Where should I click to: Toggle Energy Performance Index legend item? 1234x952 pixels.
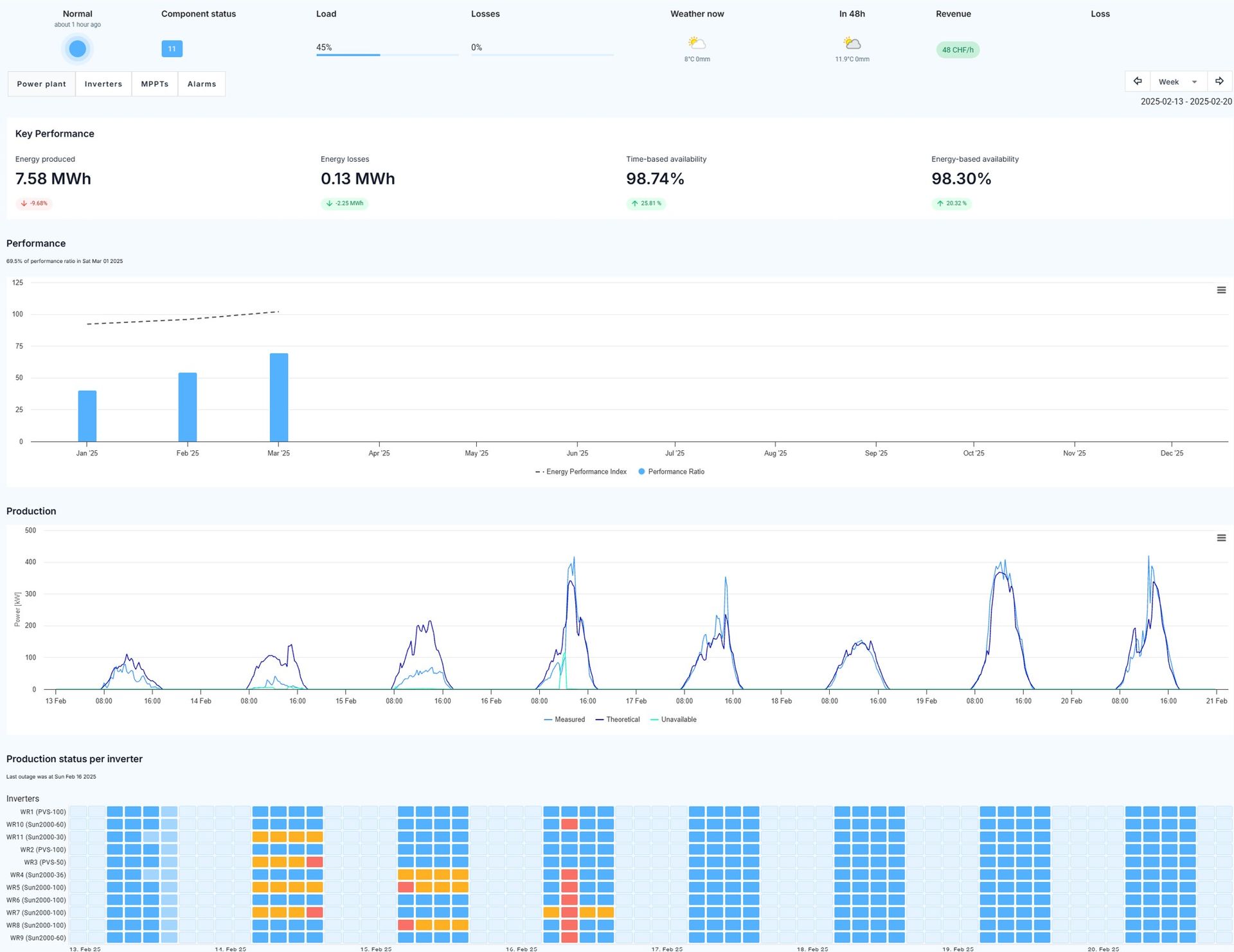pyautogui.click(x=581, y=472)
